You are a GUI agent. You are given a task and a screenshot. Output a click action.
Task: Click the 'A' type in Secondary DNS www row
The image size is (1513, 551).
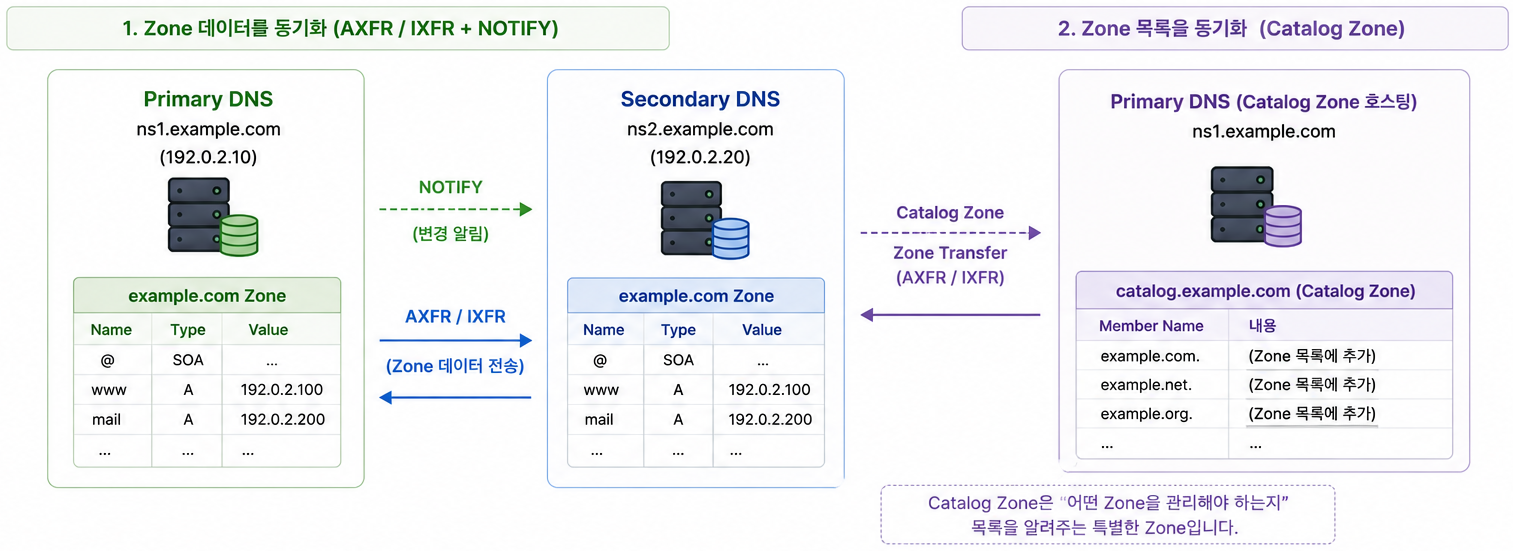click(678, 390)
